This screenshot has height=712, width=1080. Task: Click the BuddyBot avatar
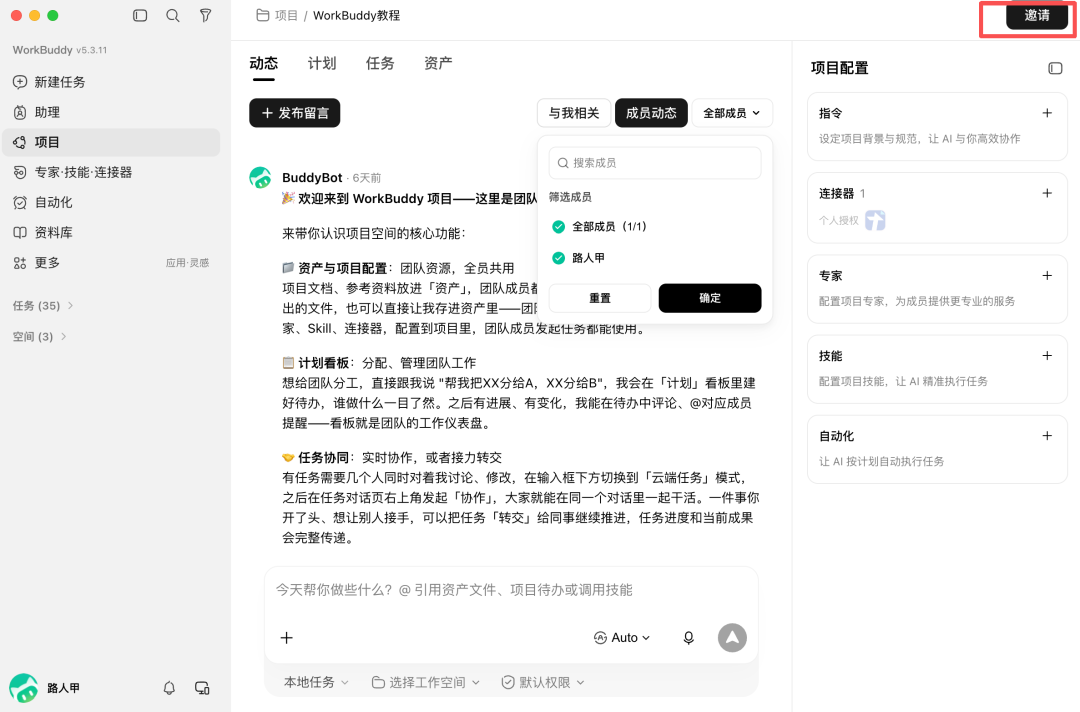click(260, 178)
